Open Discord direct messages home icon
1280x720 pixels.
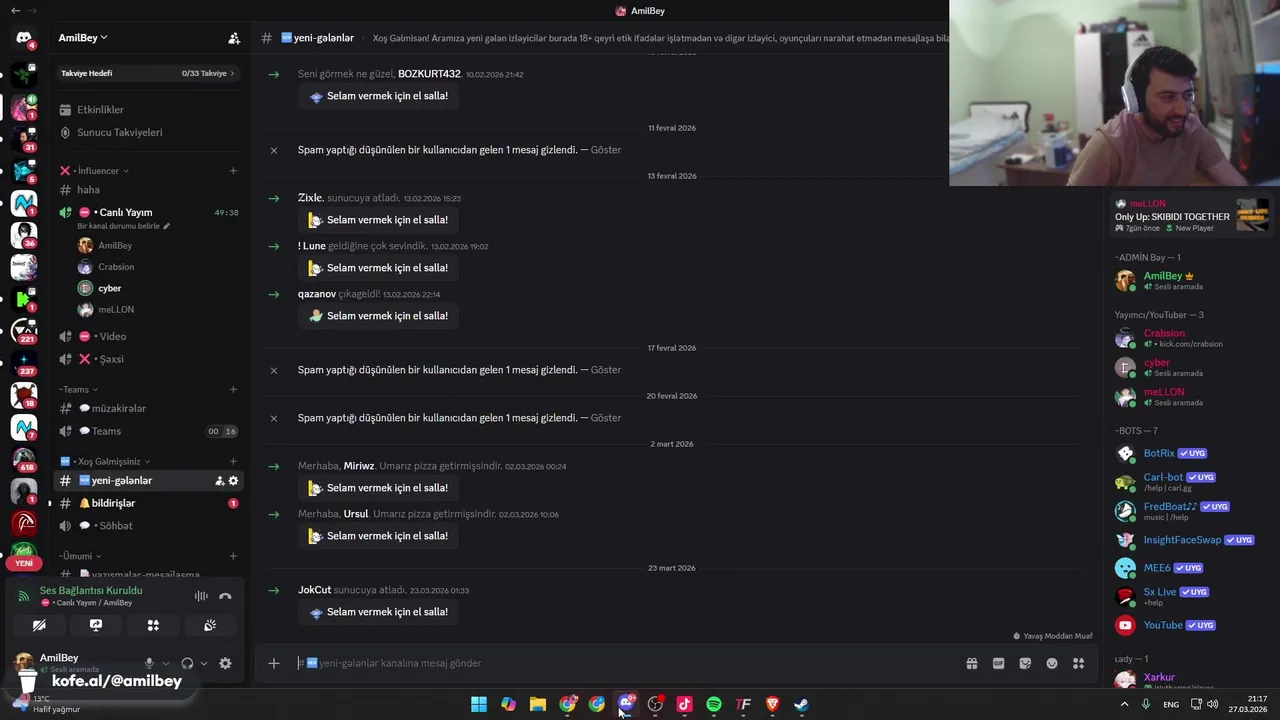tap(23, 38)
